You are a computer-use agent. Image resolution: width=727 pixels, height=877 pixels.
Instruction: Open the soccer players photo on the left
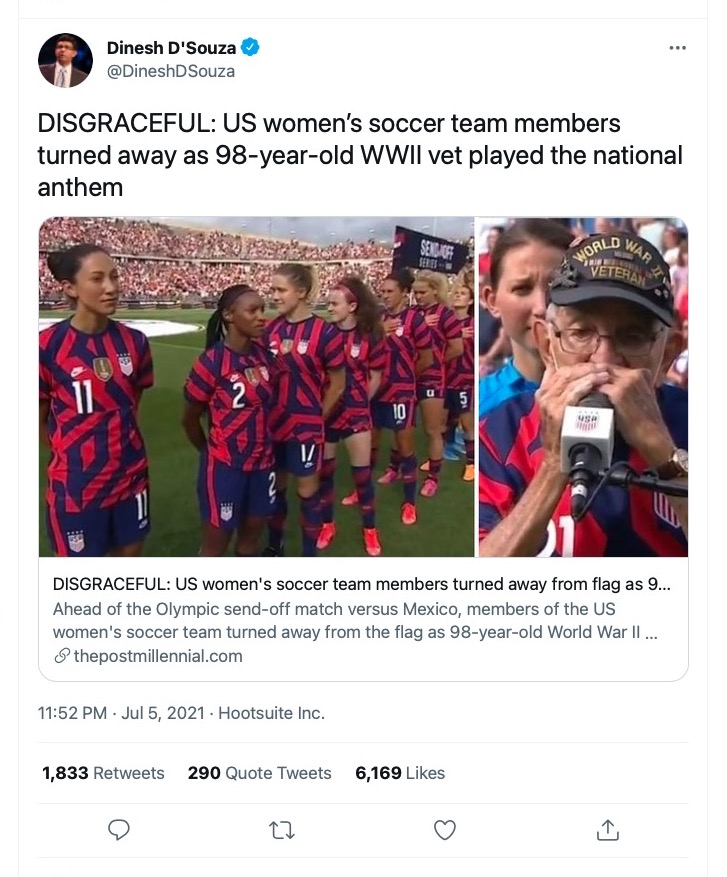click(x=256, y=386)
